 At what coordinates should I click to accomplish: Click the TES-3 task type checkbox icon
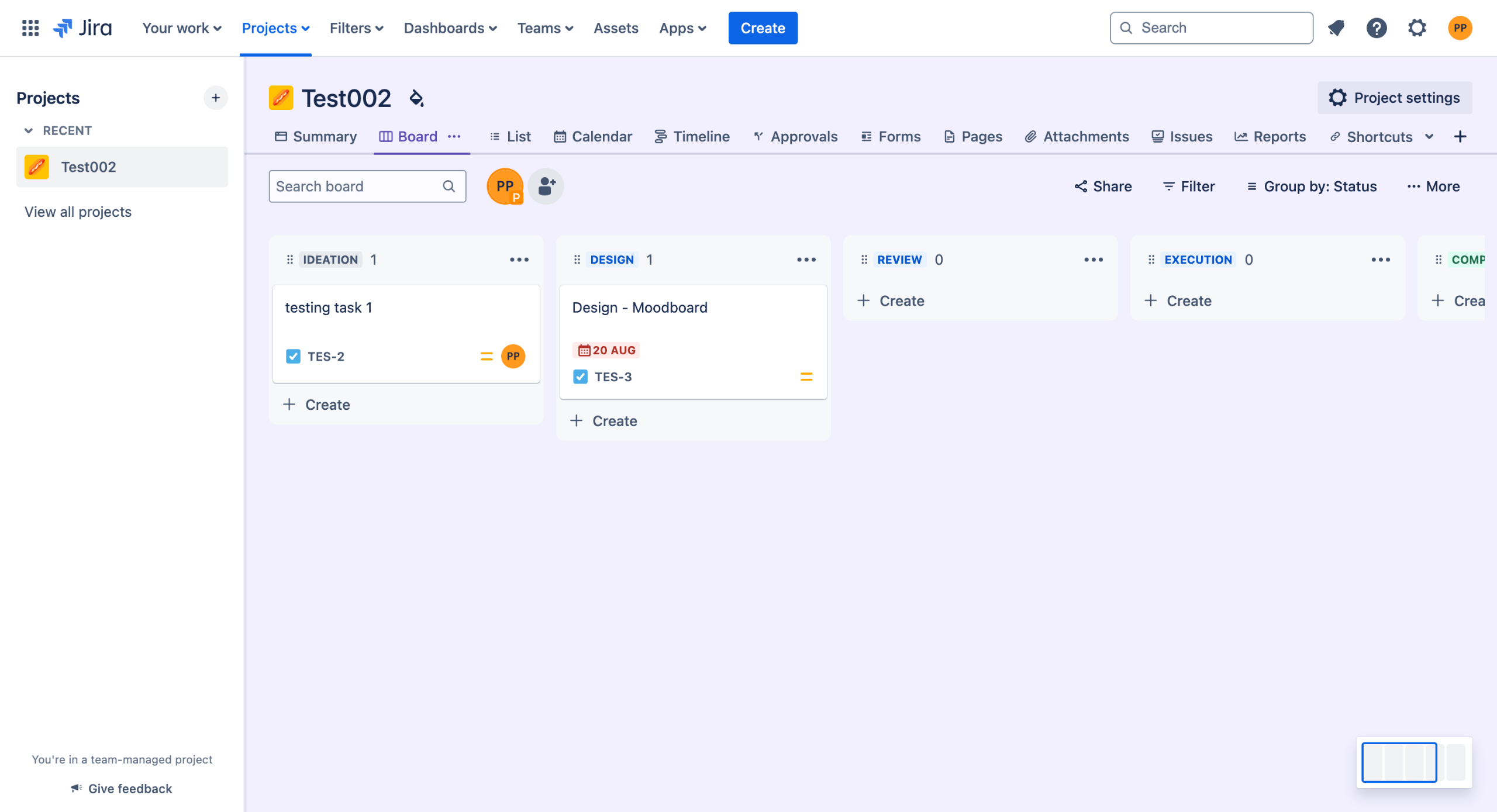tap(580, 377)
